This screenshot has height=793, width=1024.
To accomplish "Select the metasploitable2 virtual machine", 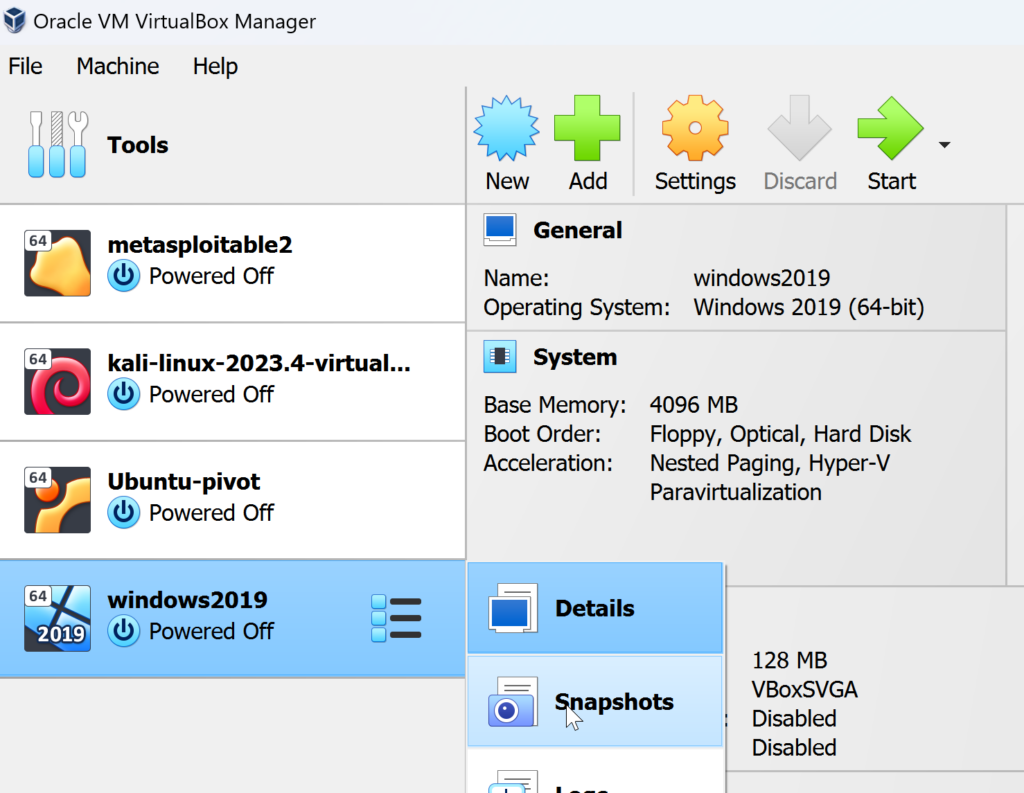I will click(232, 263).
